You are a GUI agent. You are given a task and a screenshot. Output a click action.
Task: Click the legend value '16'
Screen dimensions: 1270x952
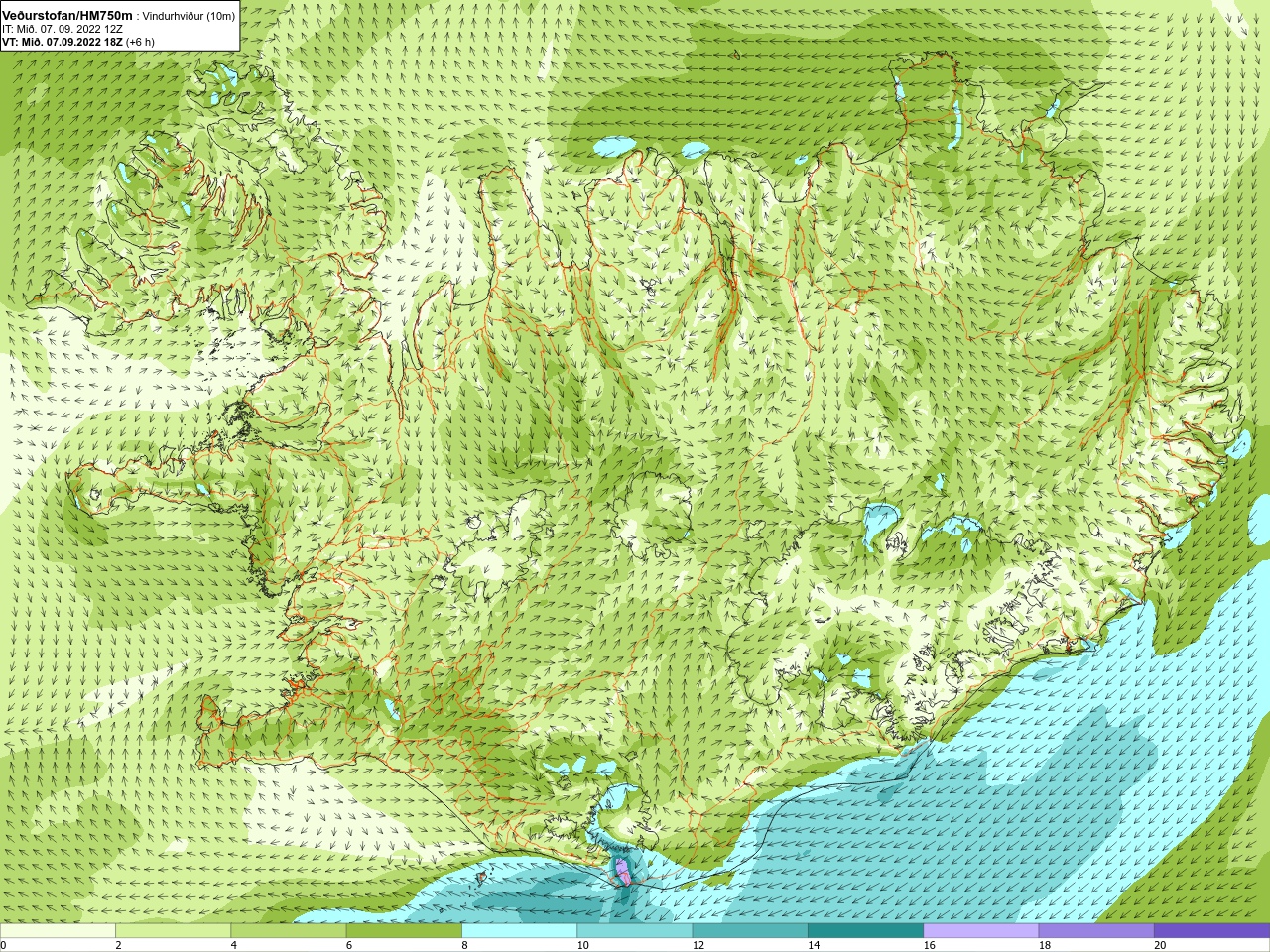pos(929,945)
